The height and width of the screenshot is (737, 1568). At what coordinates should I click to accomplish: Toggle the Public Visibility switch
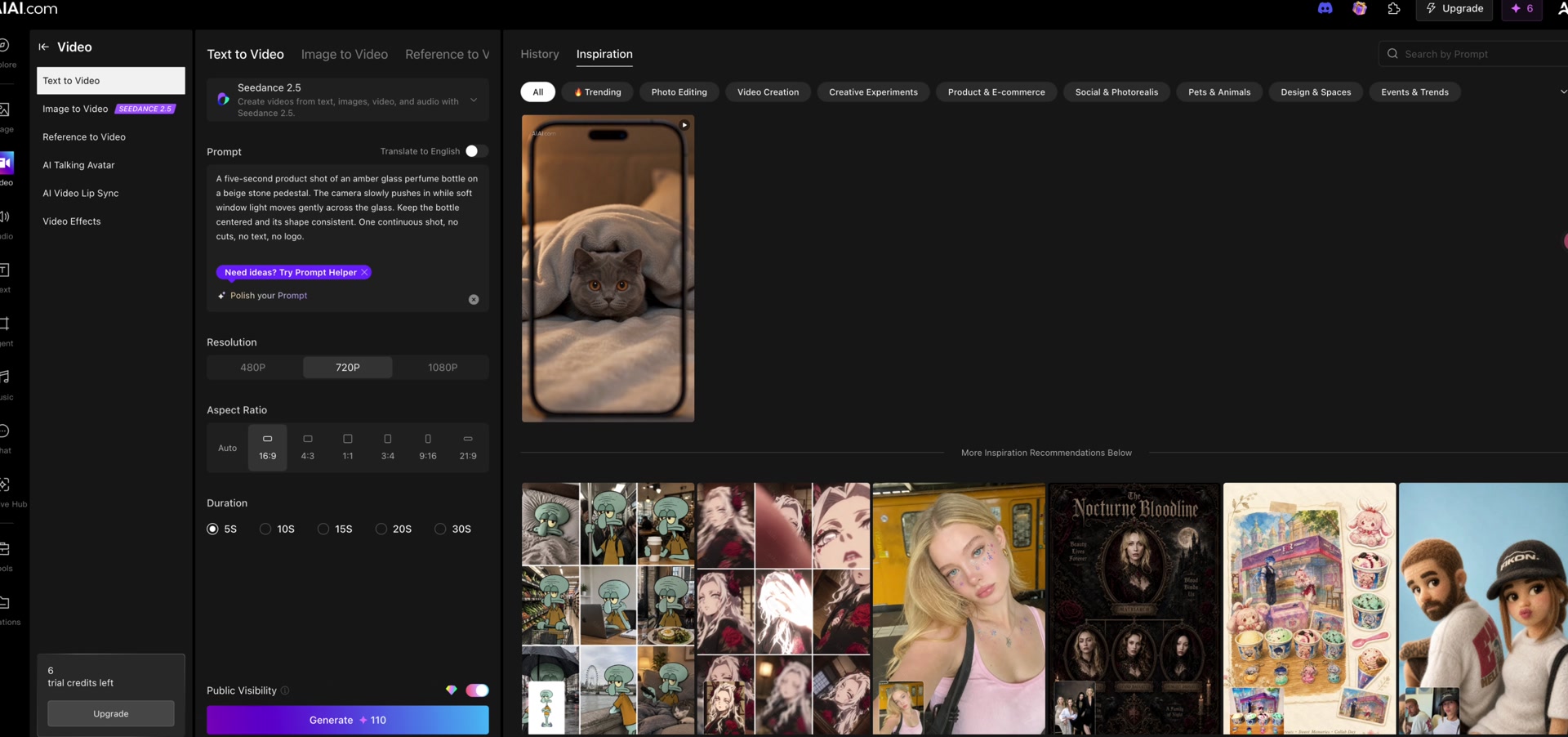click(x=477, y=690)
